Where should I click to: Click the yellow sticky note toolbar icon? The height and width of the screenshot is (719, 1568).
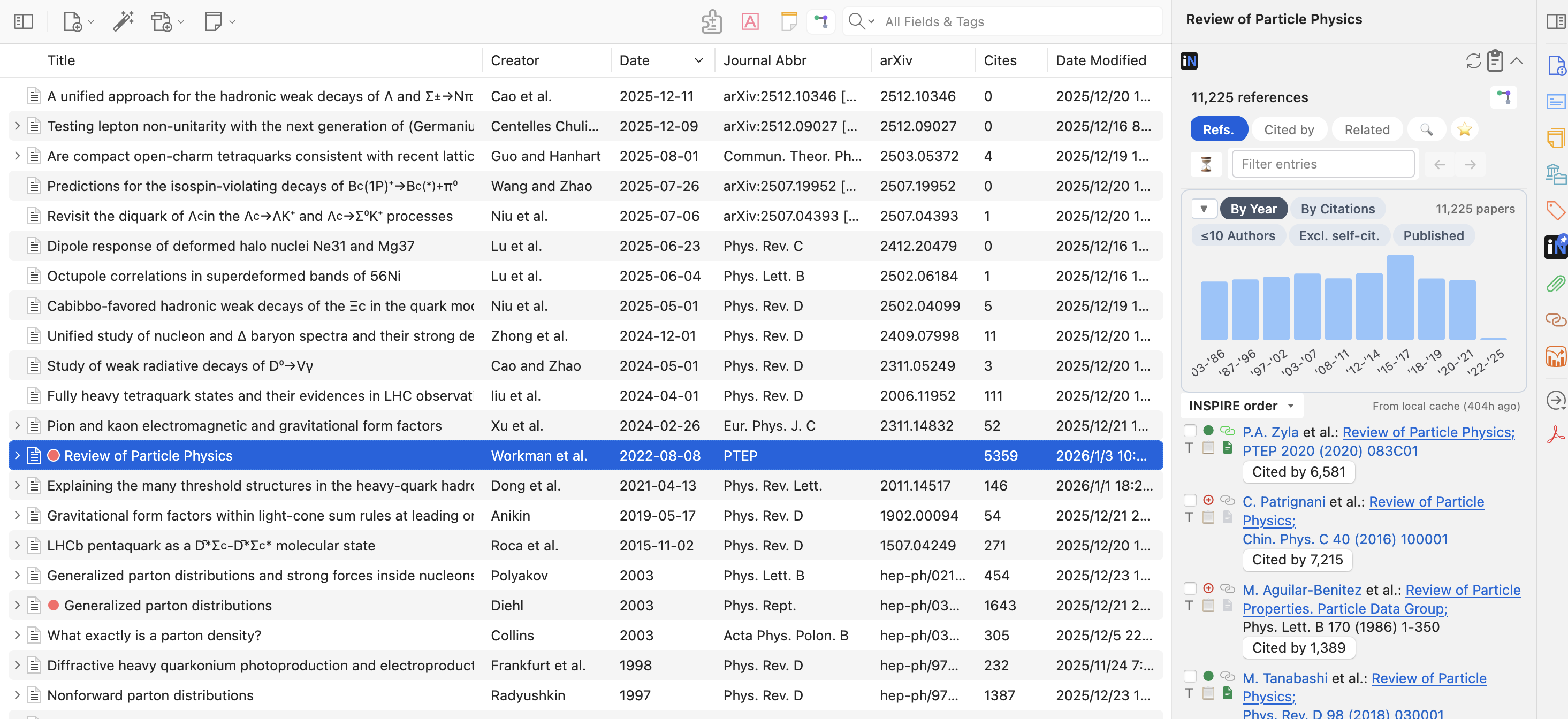789,22
